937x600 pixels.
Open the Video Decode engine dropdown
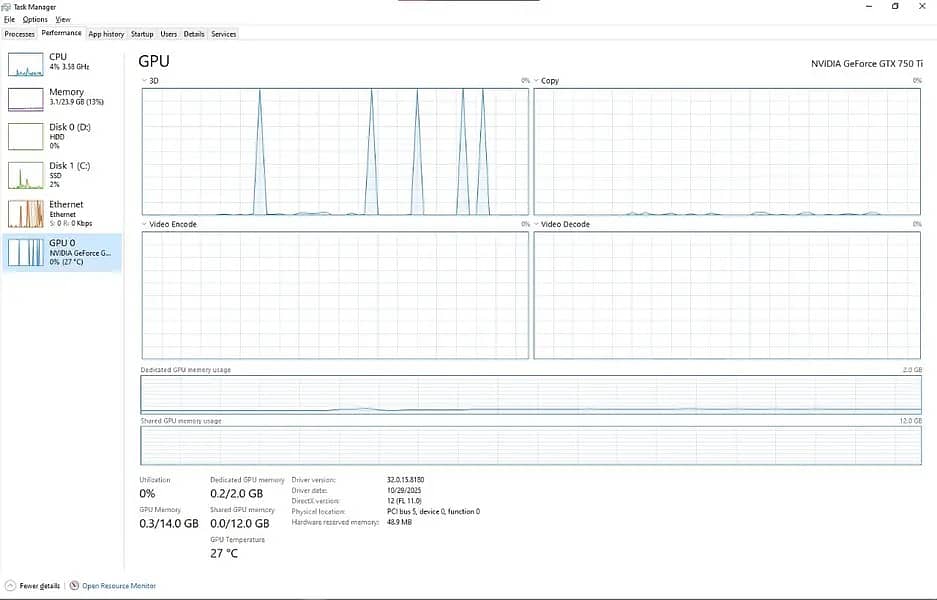(537, 224)
